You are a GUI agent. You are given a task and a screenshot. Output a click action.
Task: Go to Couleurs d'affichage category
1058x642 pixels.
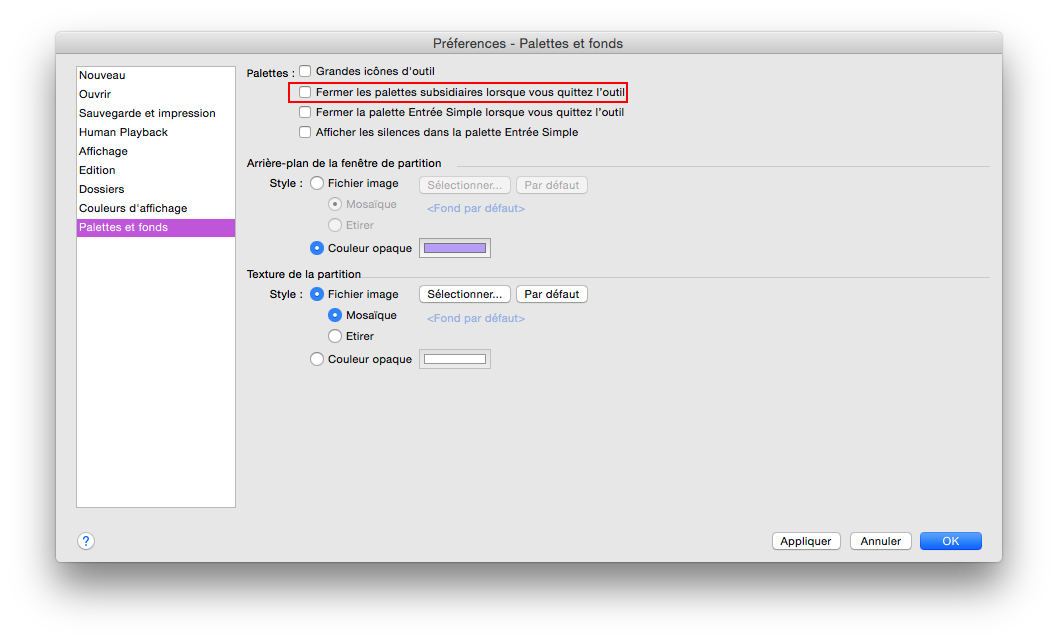point(133,208)
